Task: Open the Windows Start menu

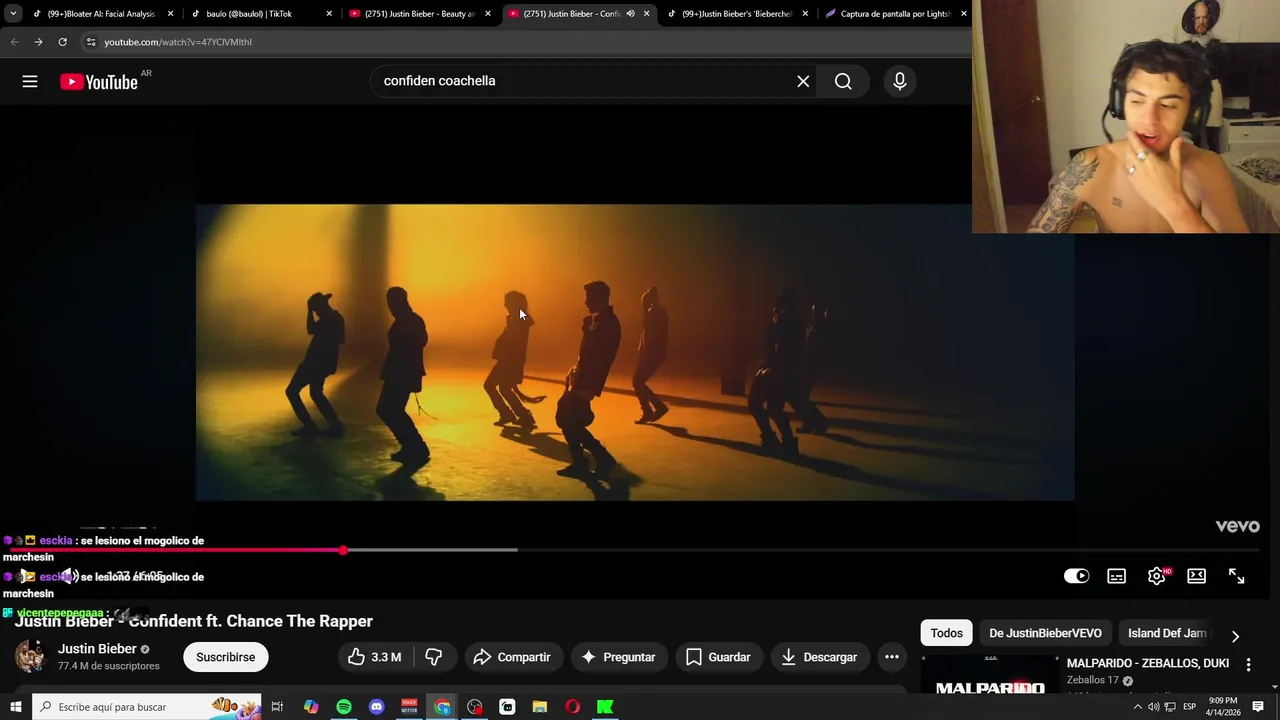Action: (15, 707)
